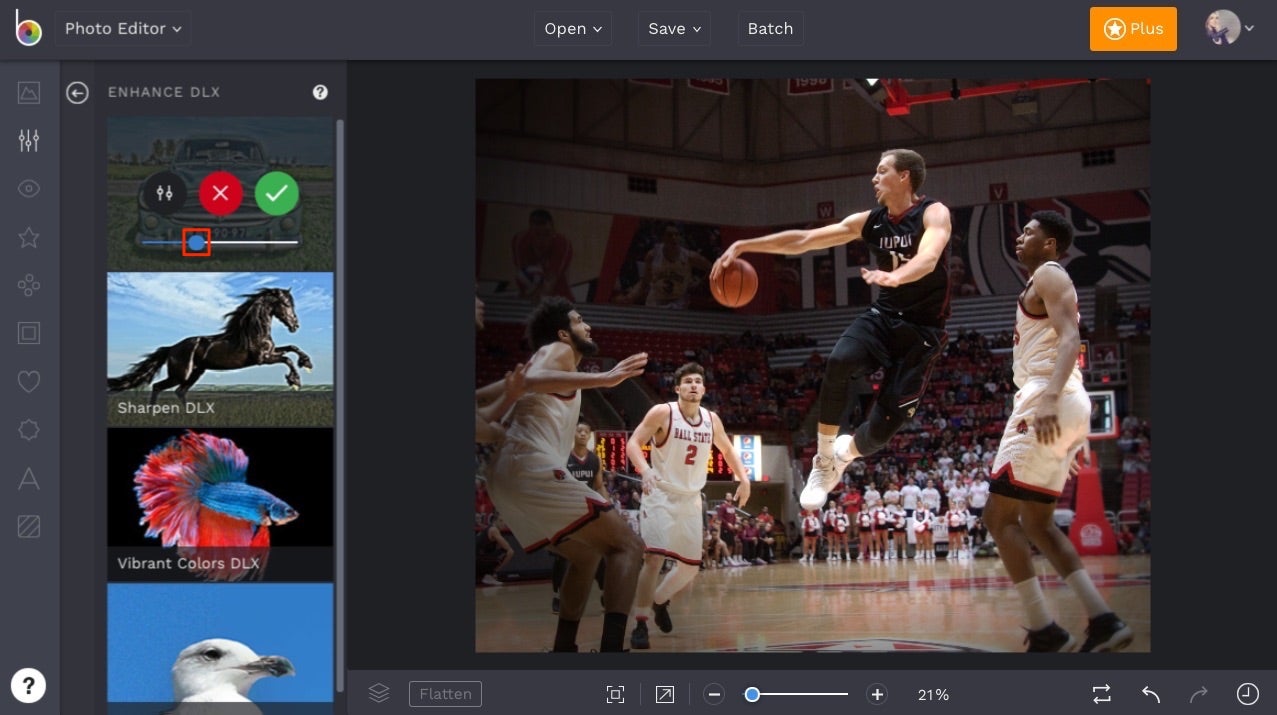Open the Touch Up panel
1277x715 pixels.
click(28, 188)
